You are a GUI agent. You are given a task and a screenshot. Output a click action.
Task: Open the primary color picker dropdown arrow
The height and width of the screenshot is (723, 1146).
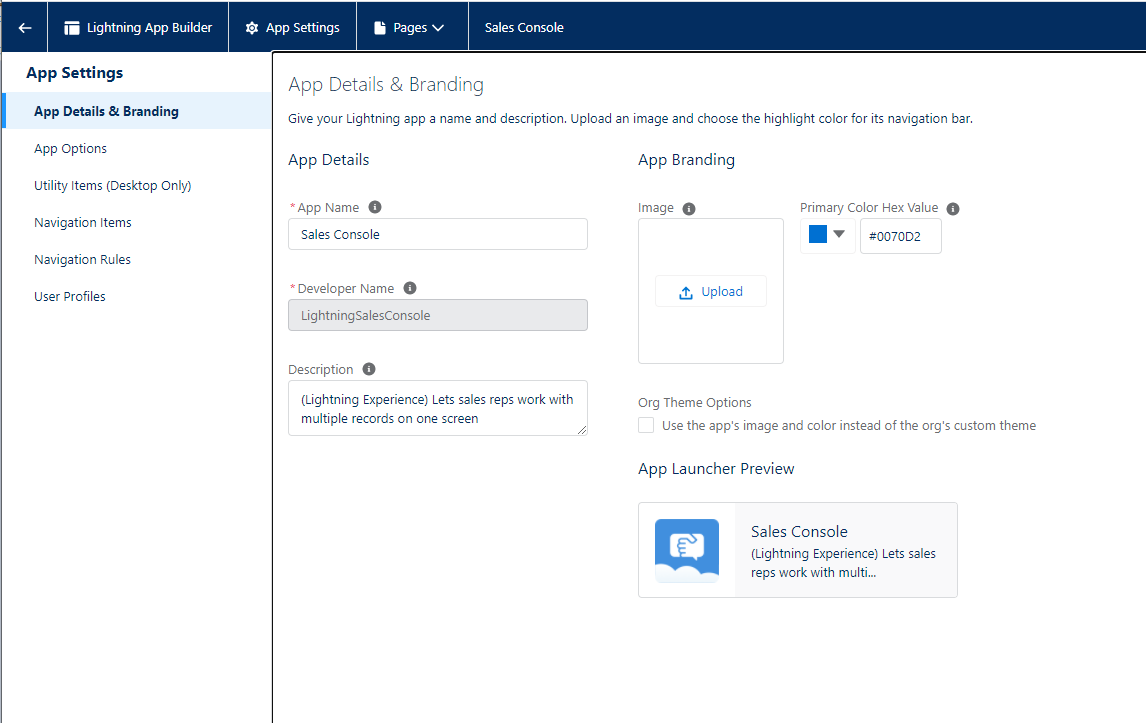click(x=839, y=234)
